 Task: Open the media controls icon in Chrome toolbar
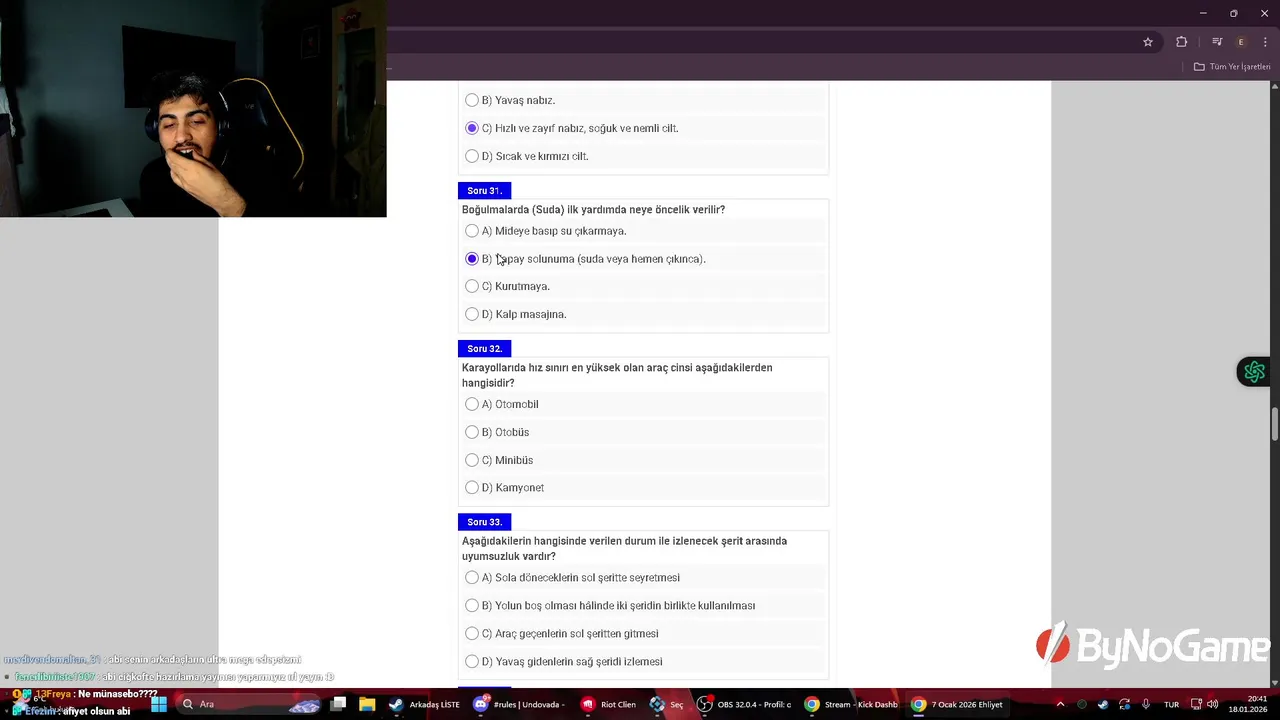[1217, 42]
